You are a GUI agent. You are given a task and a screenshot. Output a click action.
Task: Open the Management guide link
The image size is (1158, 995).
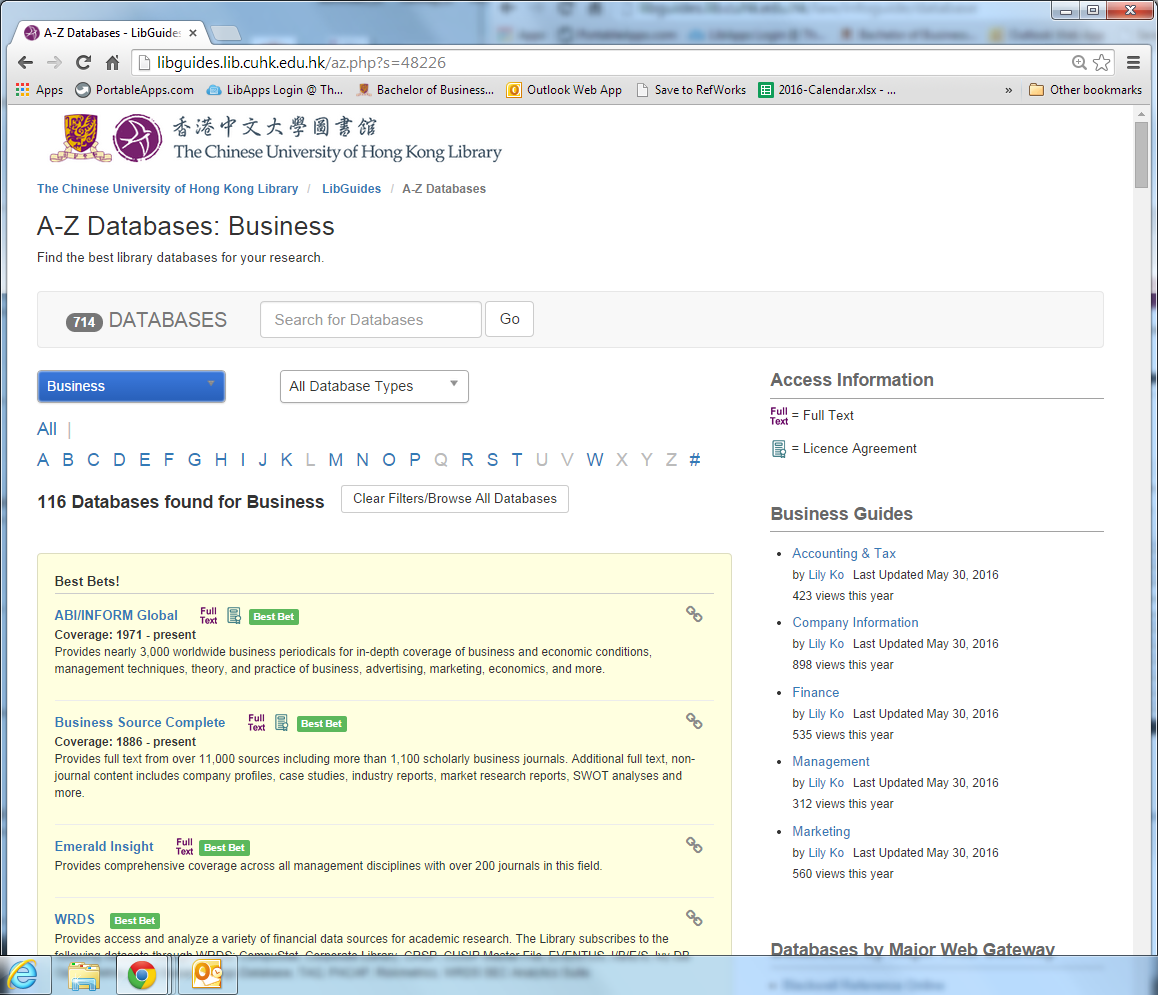click(x=831, y=762)
